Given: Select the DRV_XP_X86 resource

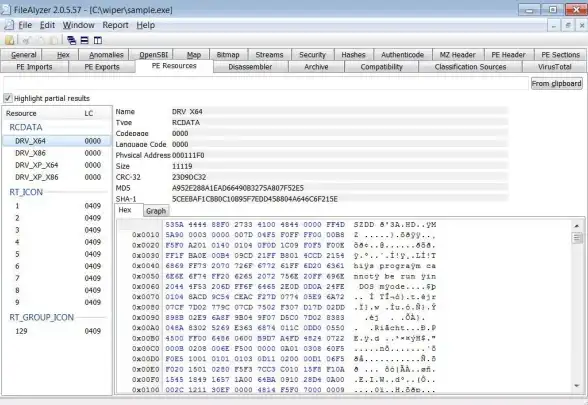Looking at the screenshot, I should (57, 177).
